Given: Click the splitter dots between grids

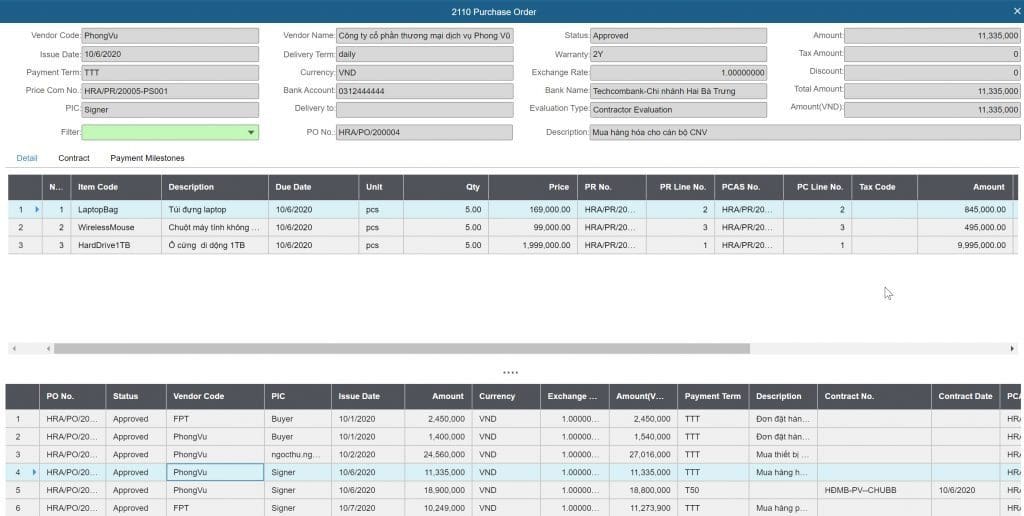Looking at the screenshot, I should [x=511, y=372].
